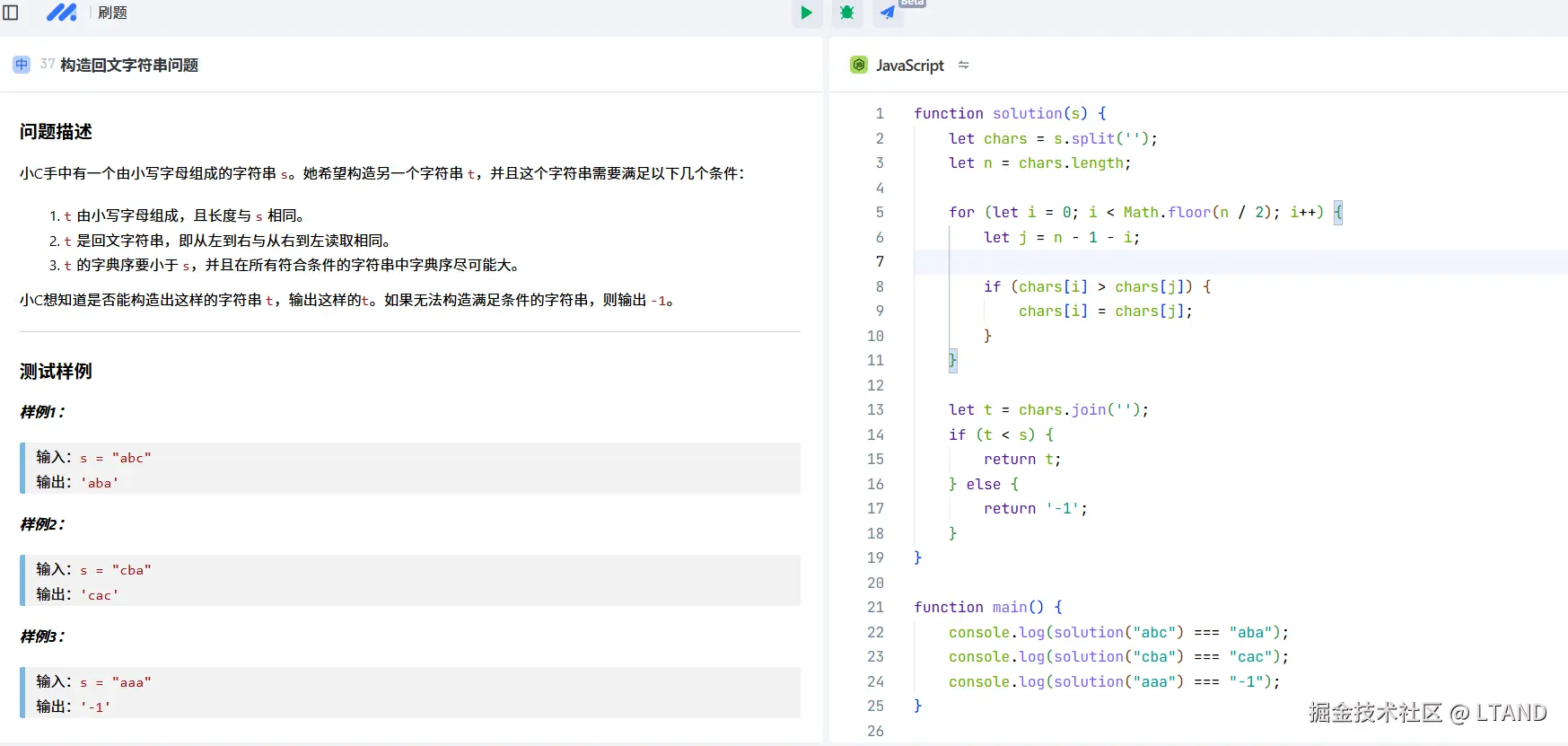Click condition 2 about 回文字符串

coord(227,241)
